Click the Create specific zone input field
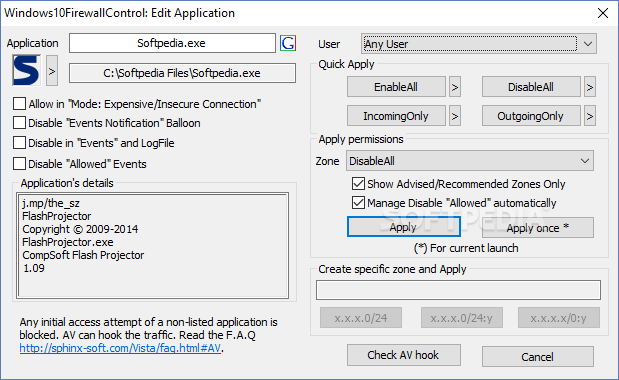619x380 pixels. (x=458, y=290)
